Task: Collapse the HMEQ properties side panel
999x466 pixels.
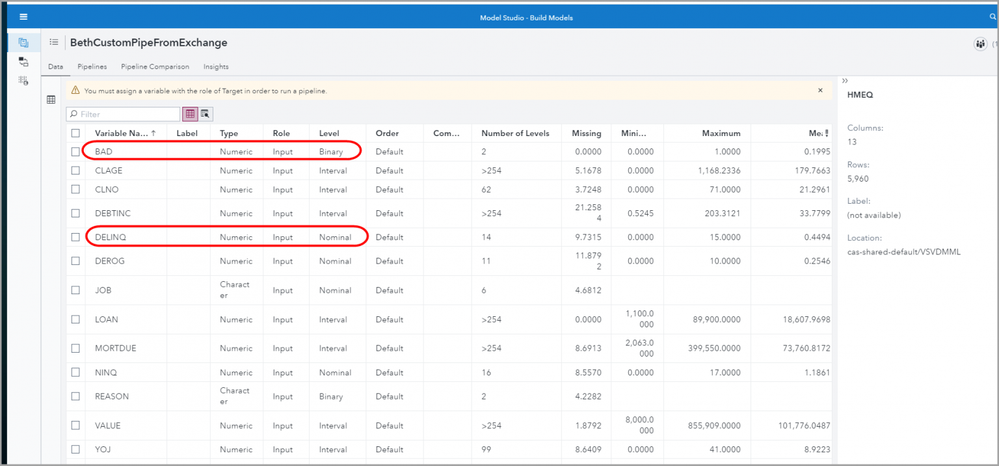Action: 845,80
